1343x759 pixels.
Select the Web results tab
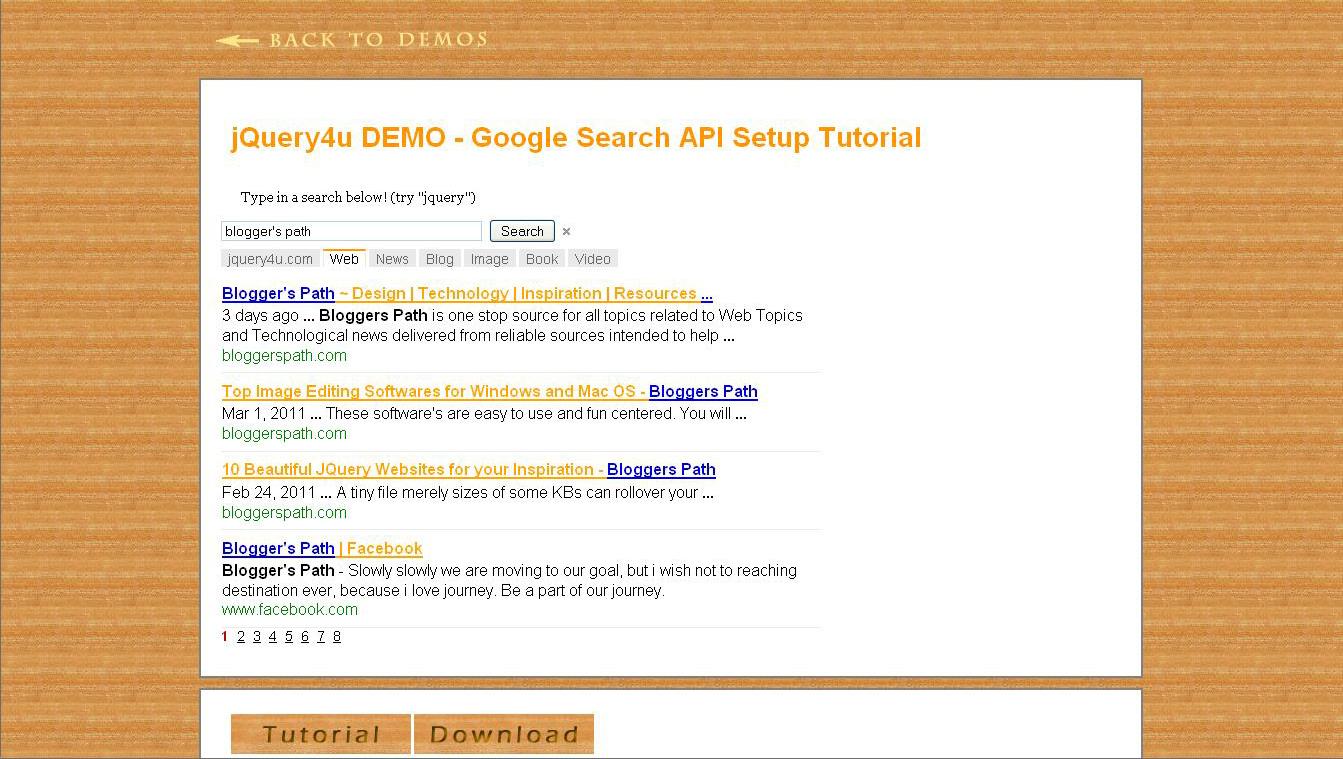point(344,259)
